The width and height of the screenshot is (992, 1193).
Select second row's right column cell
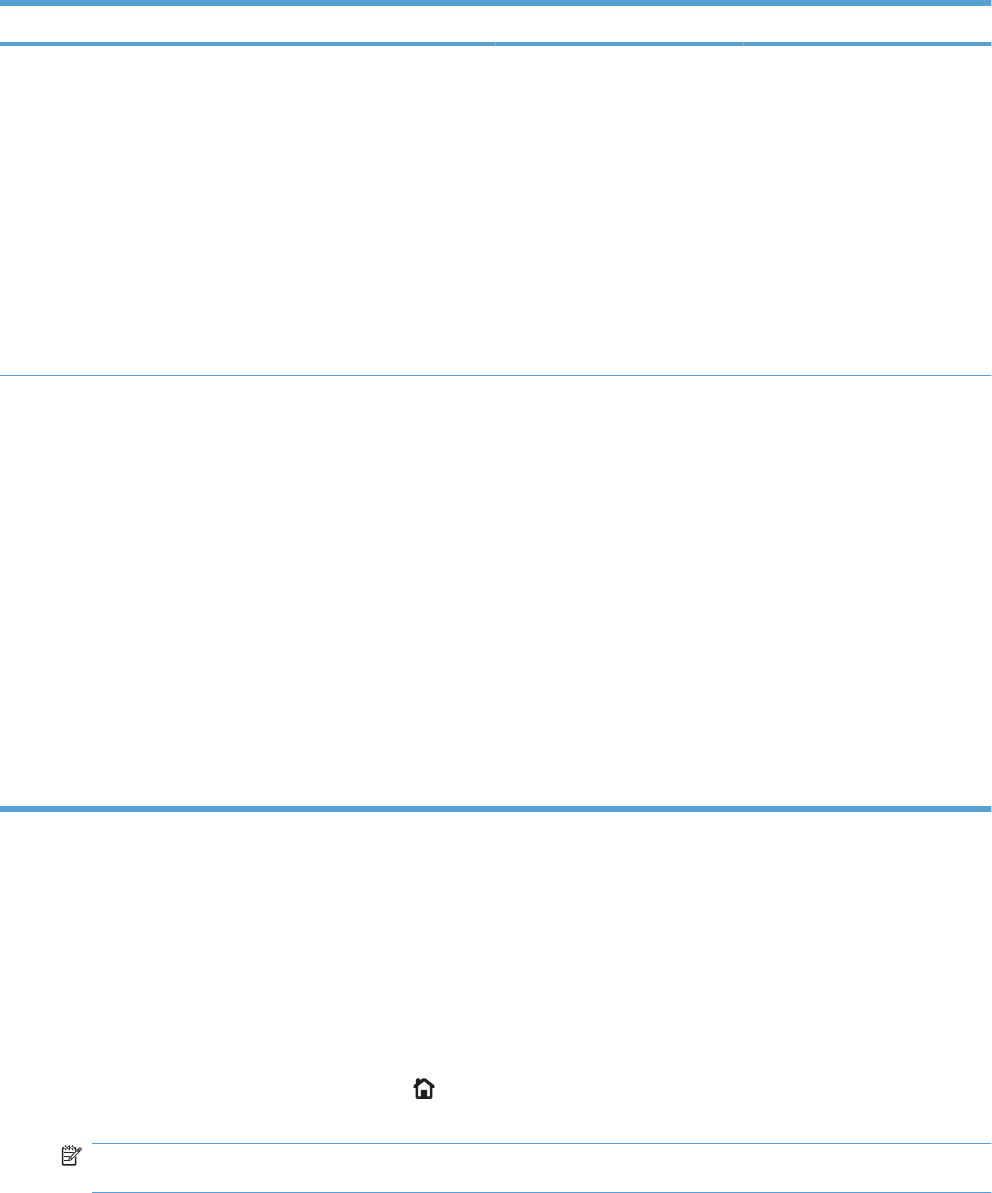[867, 590]
